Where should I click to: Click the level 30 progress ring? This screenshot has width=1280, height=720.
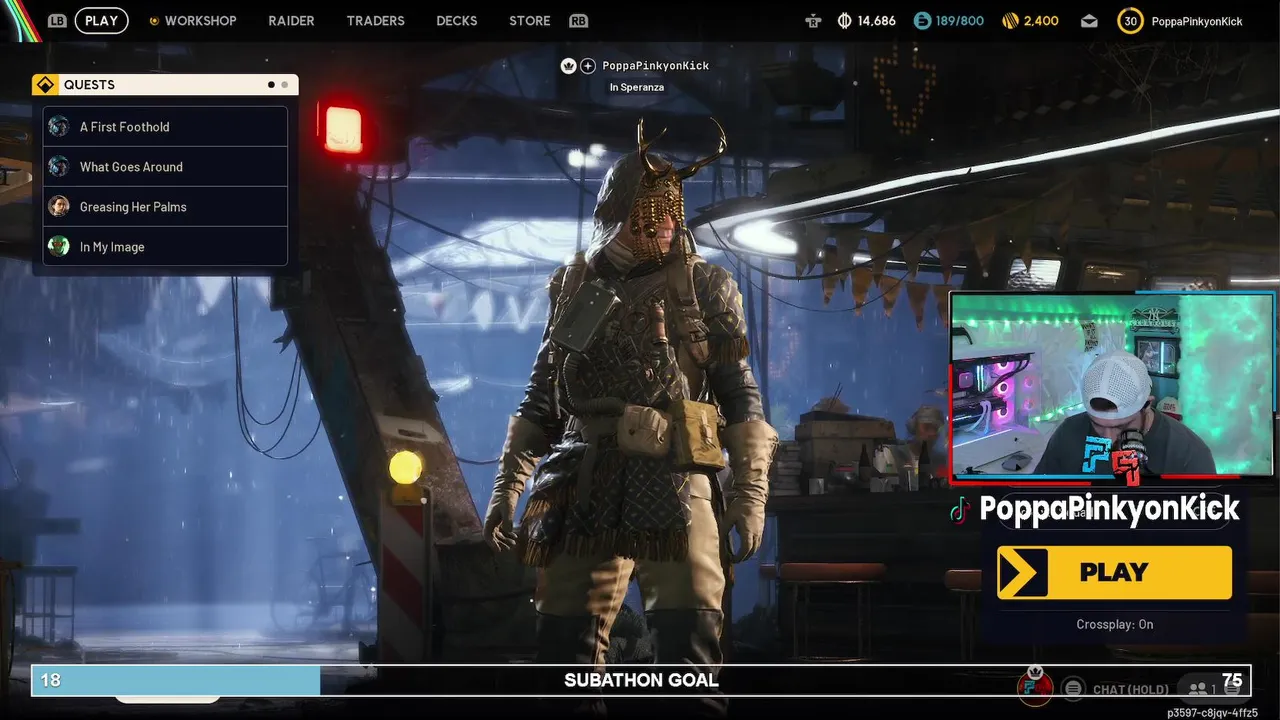coord(1130,21)
